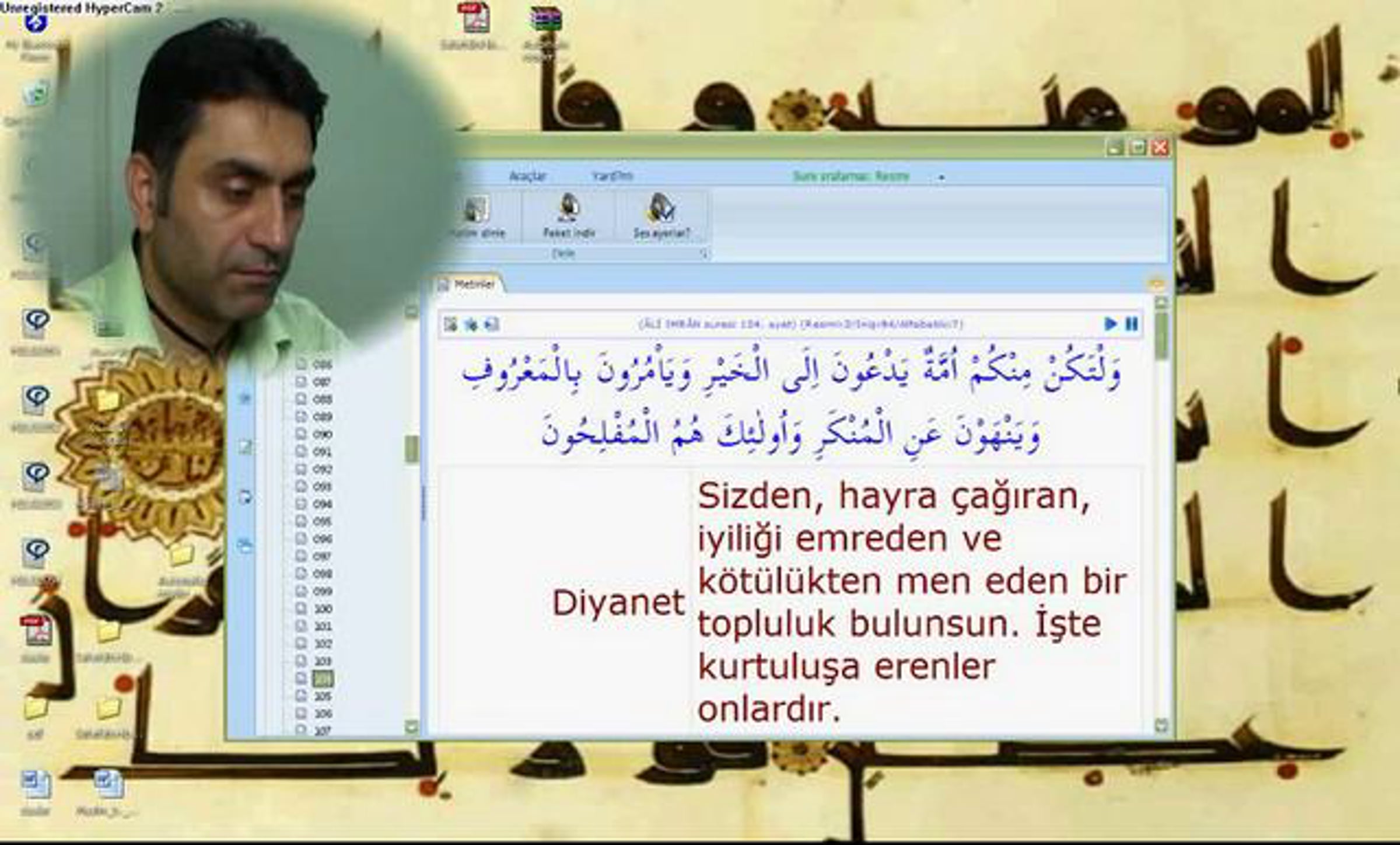Go to verse 099 in the list
1400x845 pixels.
321,592
